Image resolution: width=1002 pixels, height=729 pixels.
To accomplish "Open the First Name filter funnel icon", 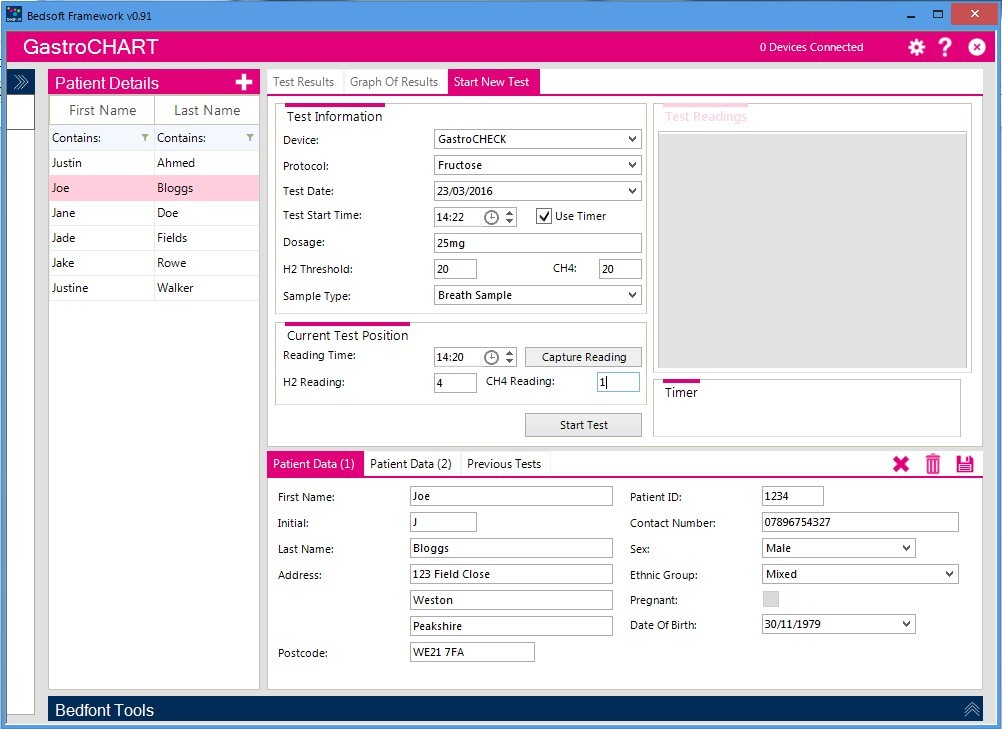I will (145, 137).
